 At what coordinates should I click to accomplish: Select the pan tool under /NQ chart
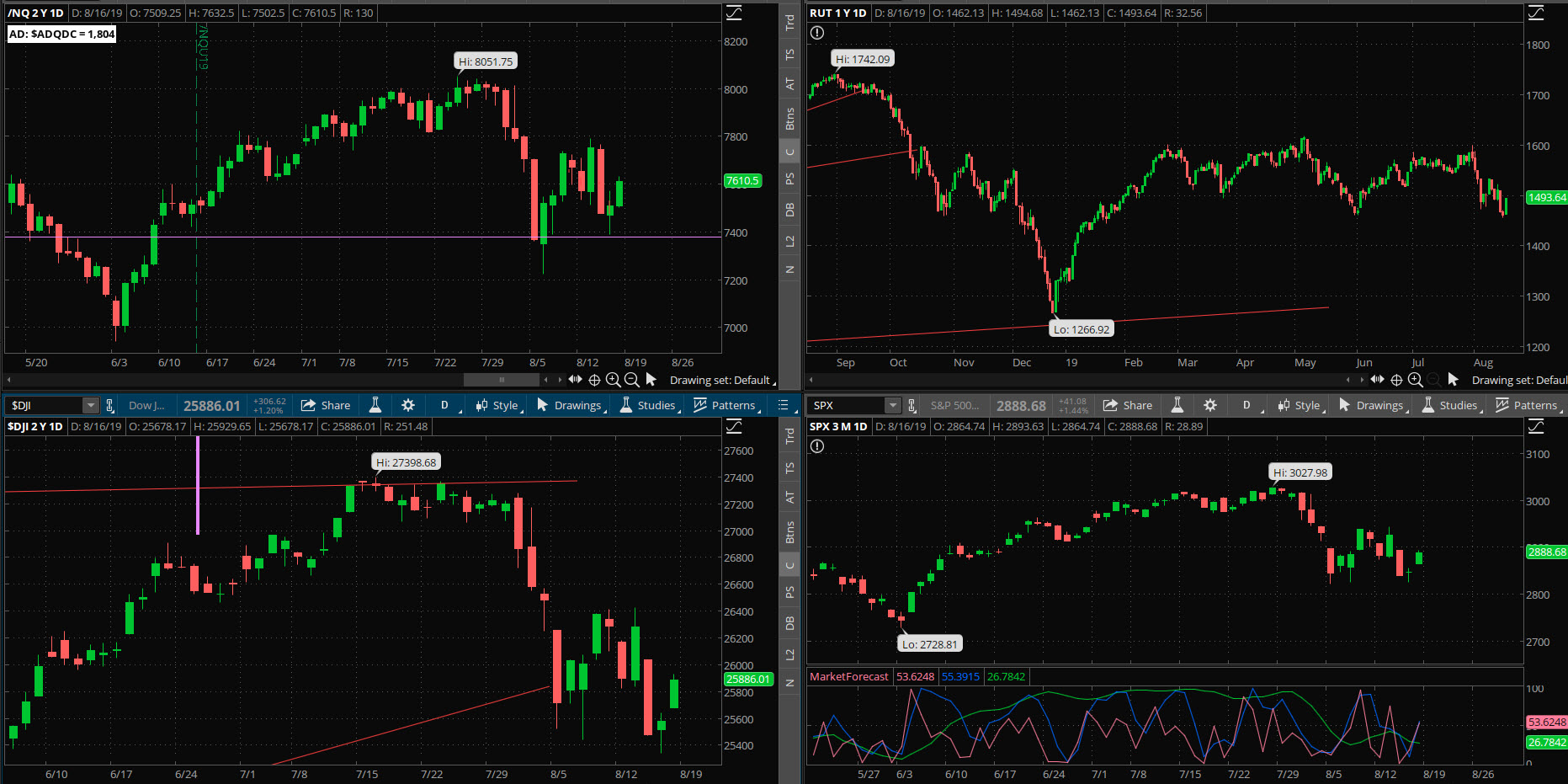pyautogui.click(x=576, y=380)
